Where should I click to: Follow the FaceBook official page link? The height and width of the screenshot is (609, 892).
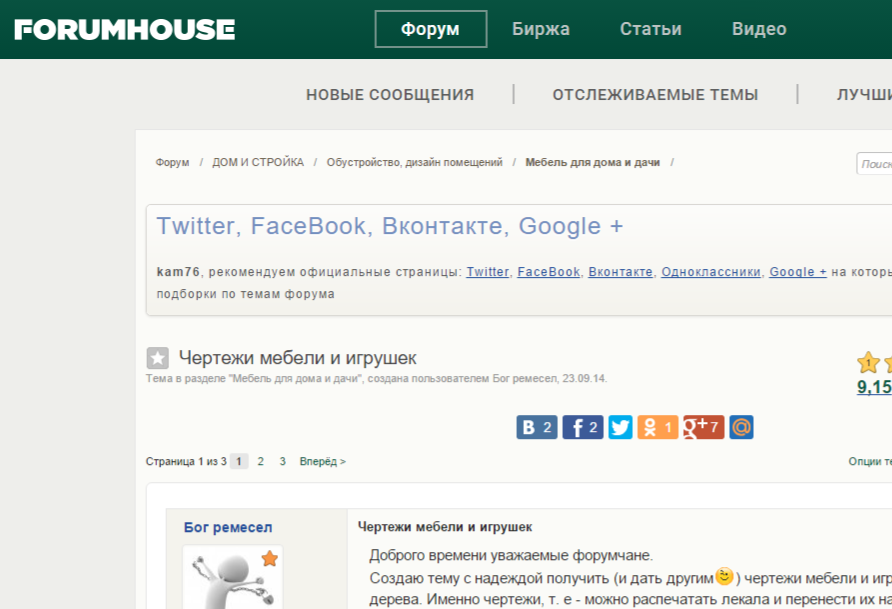(x=548, y=272)
